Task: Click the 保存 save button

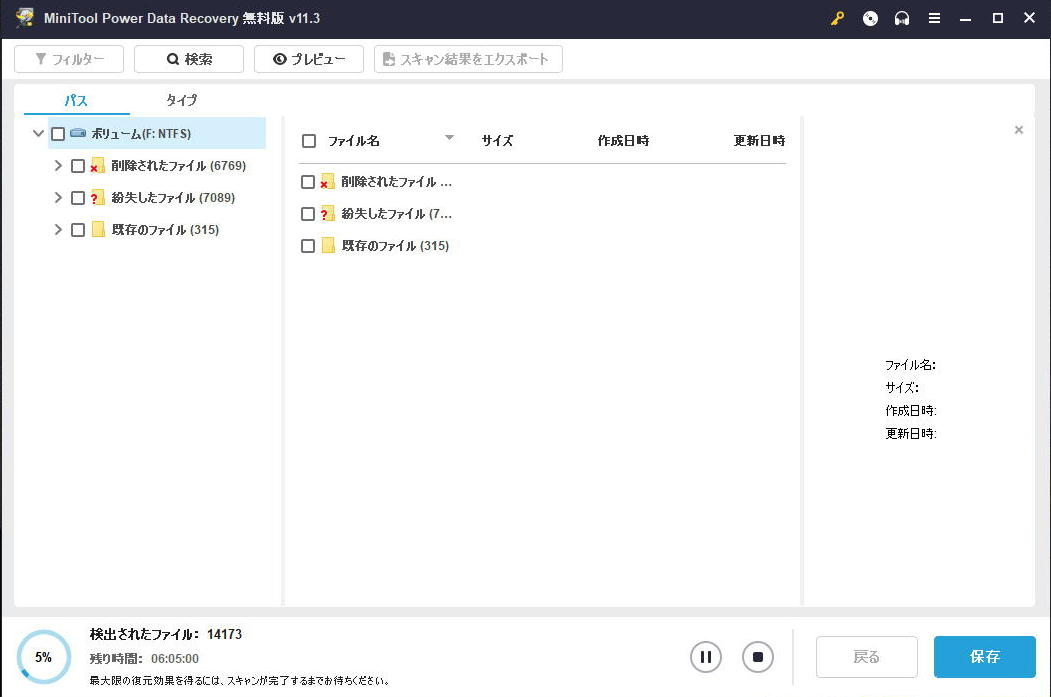Action: point(984,657)
